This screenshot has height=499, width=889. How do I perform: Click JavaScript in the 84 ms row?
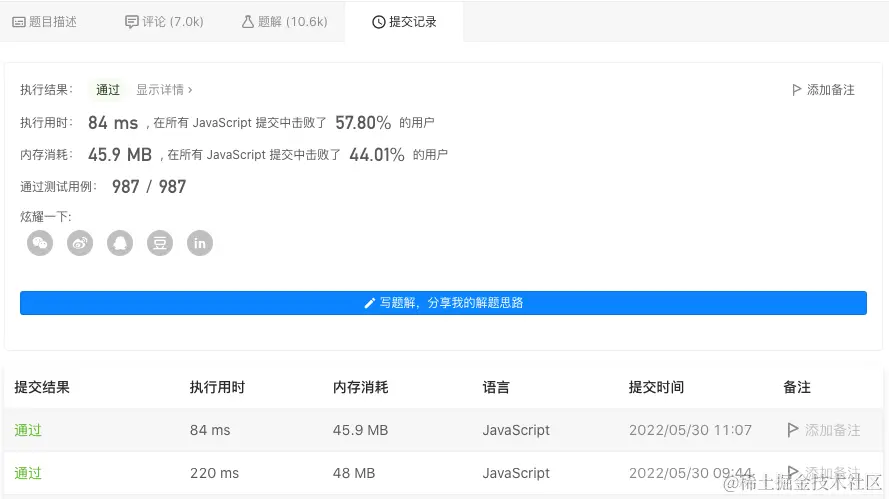516,430
